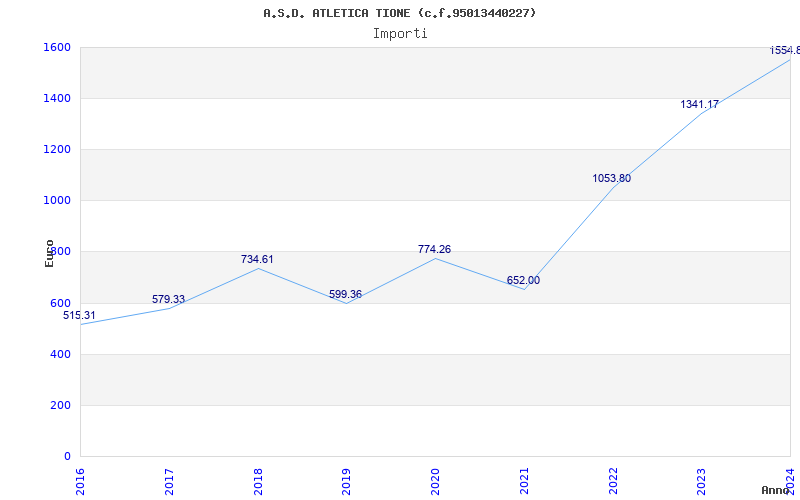Select the 599.36 data label
This screenshot has width=800, height=500.
(345, 294)
